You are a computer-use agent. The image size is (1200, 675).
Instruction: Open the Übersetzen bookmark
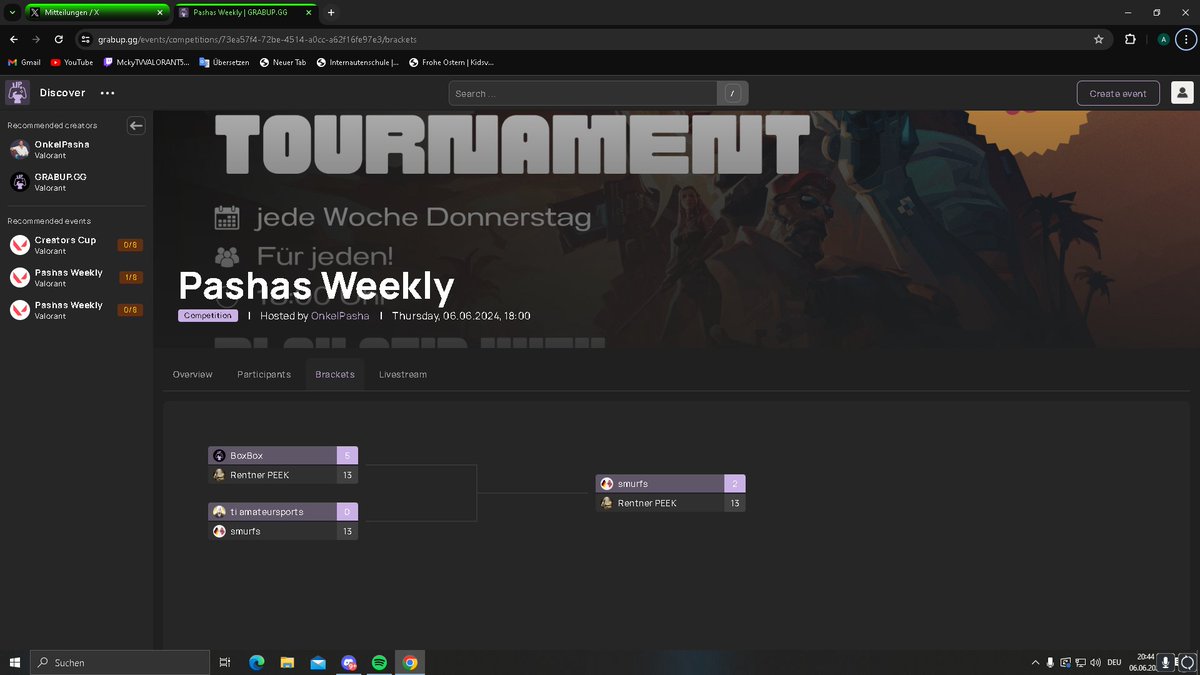click(x=224, y=62)
